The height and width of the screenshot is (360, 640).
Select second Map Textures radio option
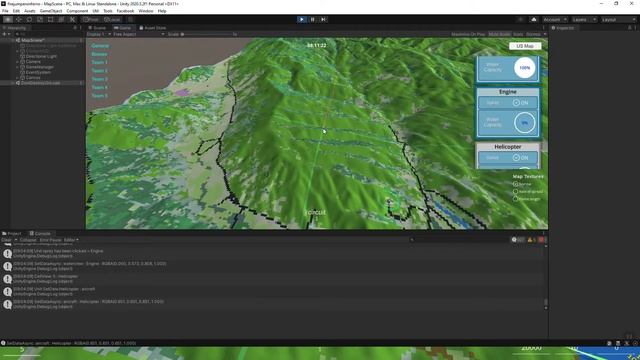tap(516, 191)
